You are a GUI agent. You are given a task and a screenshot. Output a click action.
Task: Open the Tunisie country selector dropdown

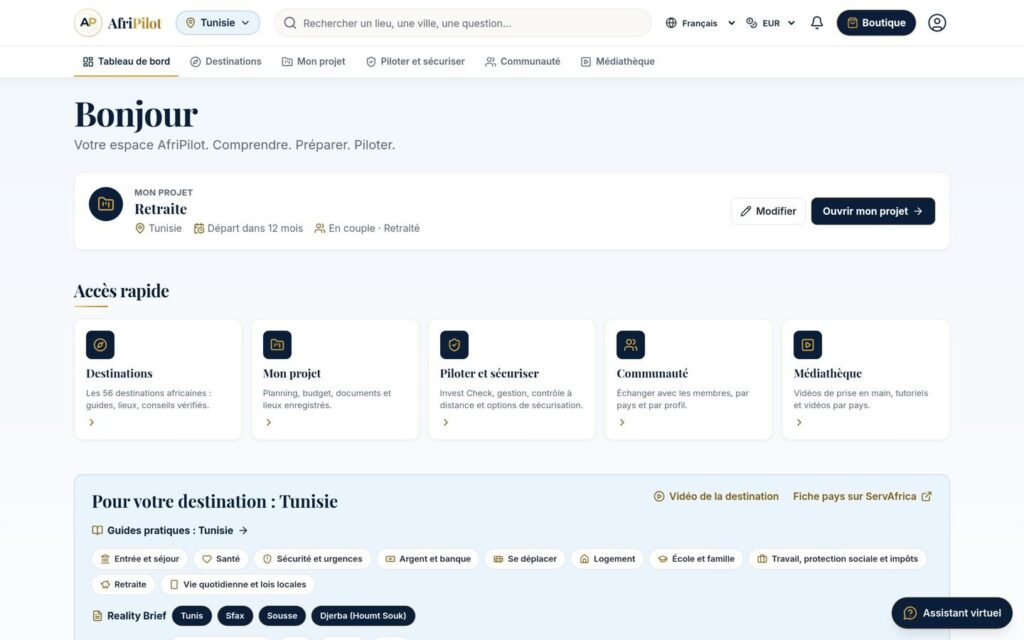tap(217, 23)
